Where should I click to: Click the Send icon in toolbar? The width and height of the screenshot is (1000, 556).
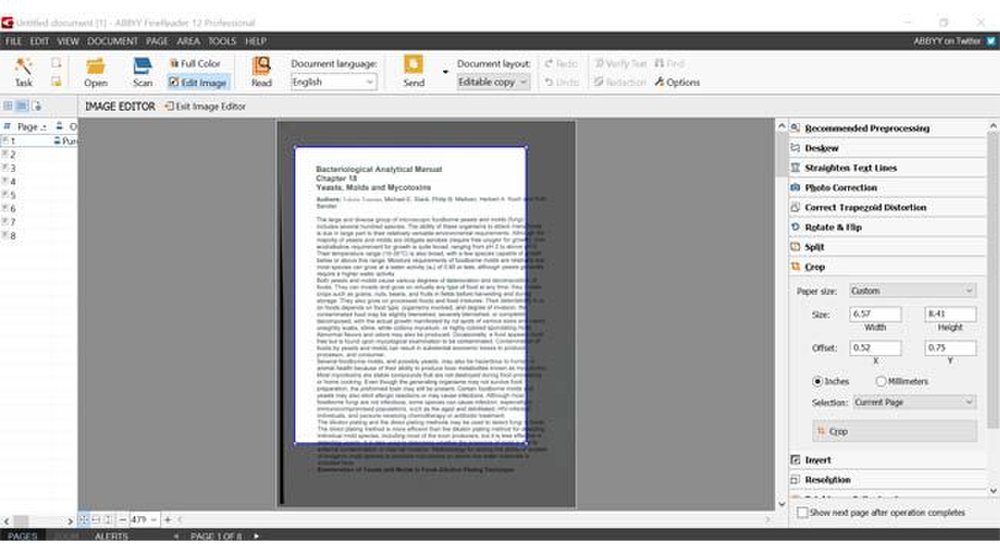click(413, 68)
